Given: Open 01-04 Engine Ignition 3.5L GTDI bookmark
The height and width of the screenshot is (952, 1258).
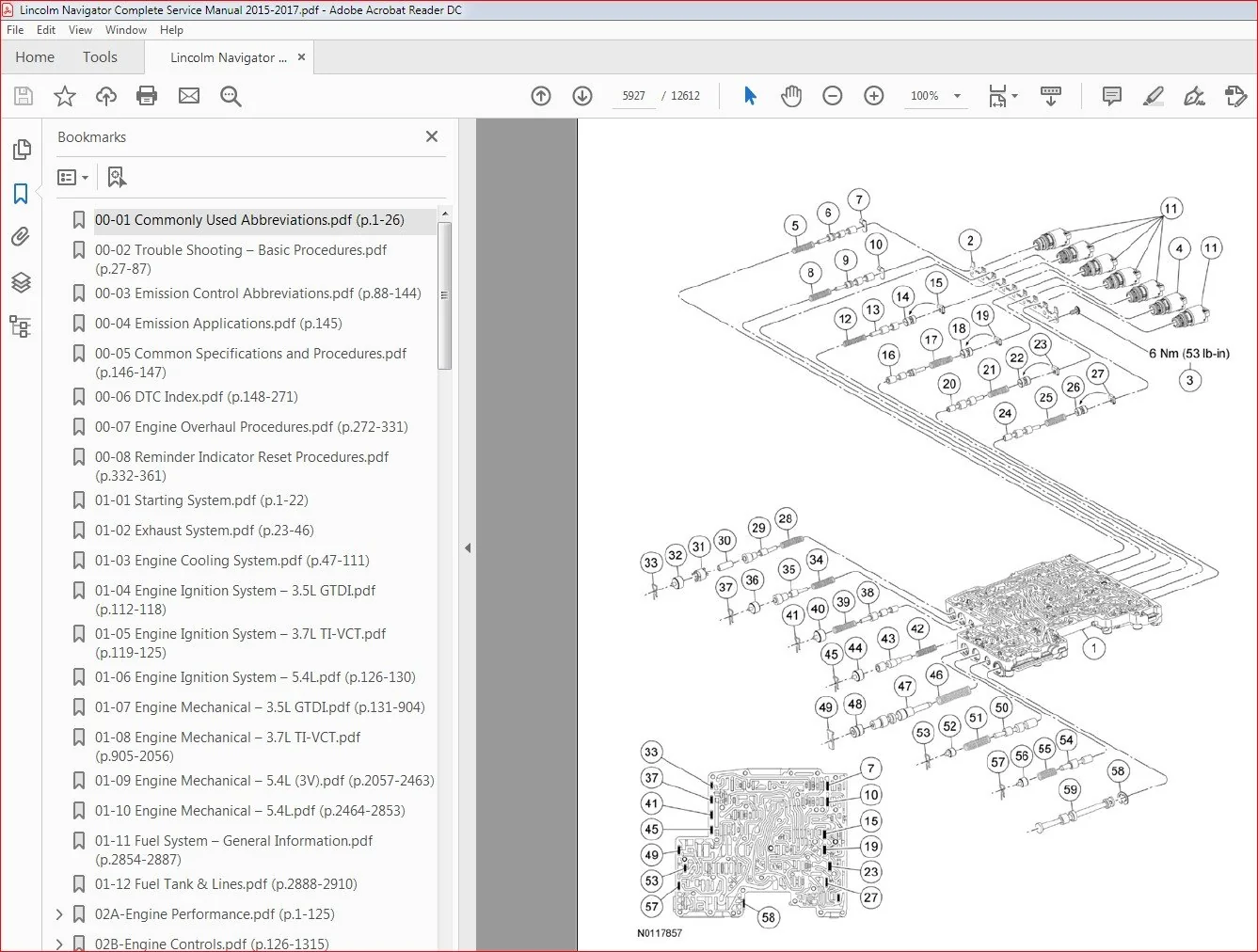Looking at the screenshot, I should pyautogui.click(x=235, y=600).
